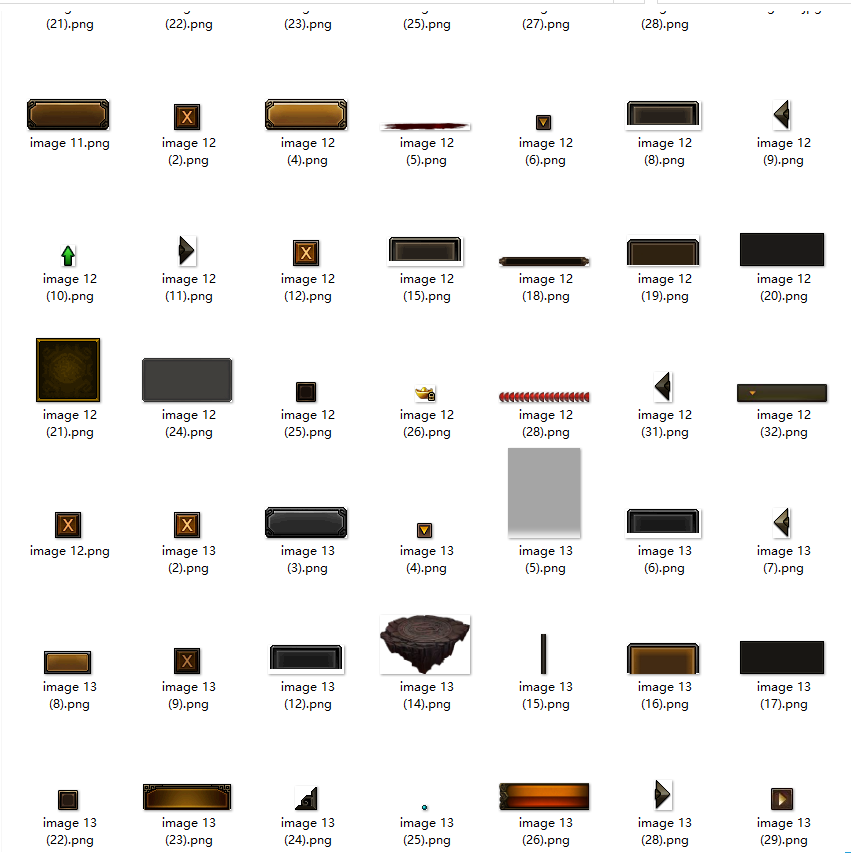Click the stone table image 13 (14).png

coord(426,645)
